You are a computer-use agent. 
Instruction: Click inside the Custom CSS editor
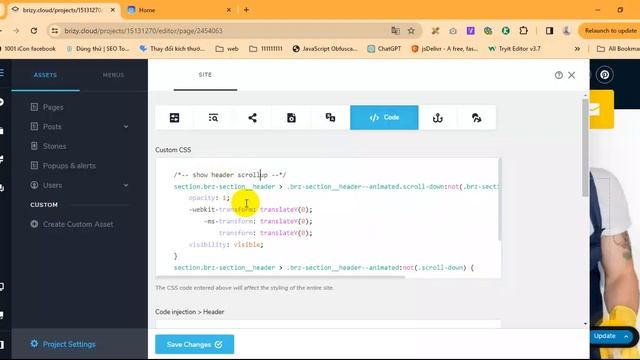pyautogui.click(x=327, y=218)
